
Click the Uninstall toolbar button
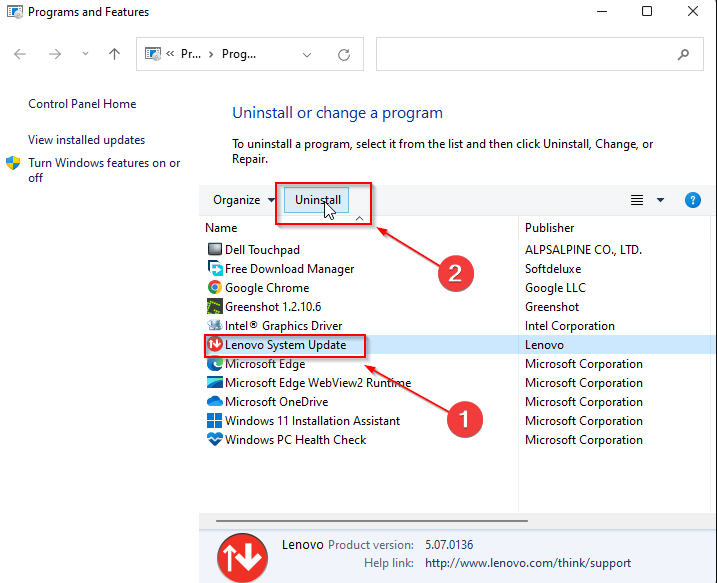[317, 200]
